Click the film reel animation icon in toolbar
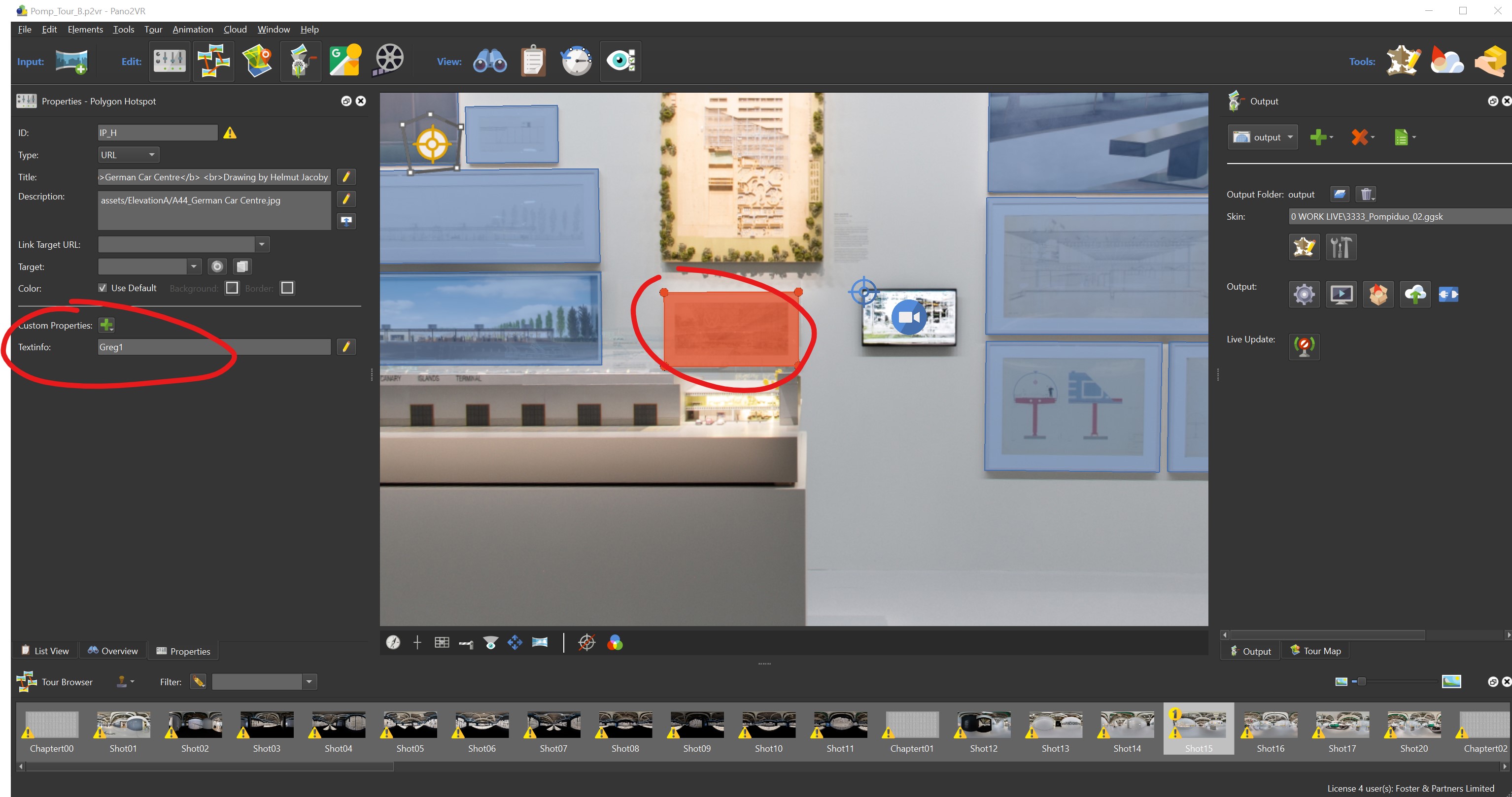The width and height of the screenshot is (1512, 797). tap(389, 61)
